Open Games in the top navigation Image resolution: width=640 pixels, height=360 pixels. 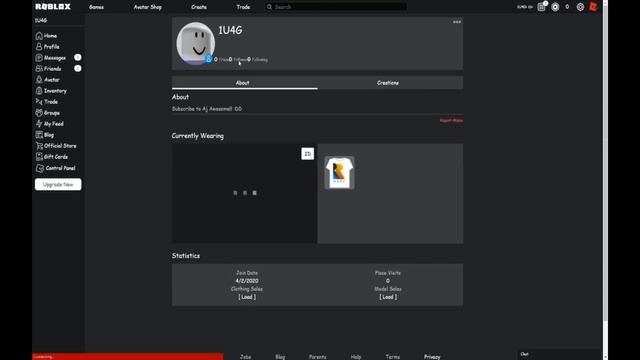point(97,7)
